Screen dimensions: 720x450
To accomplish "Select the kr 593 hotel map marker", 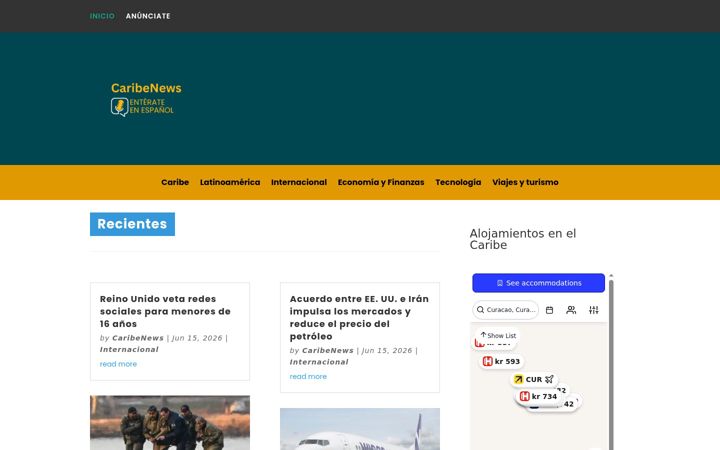I will pos(501,361).
